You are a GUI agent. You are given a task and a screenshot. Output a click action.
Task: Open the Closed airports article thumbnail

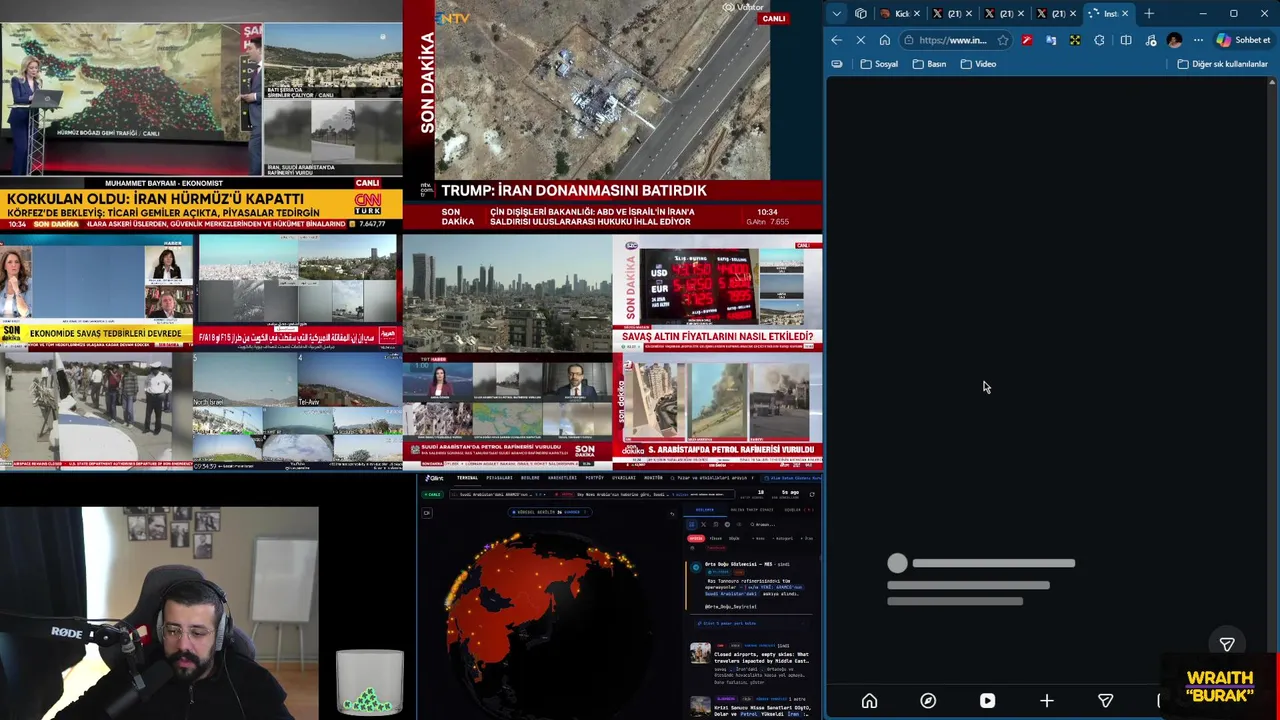(x=700, y=653)
